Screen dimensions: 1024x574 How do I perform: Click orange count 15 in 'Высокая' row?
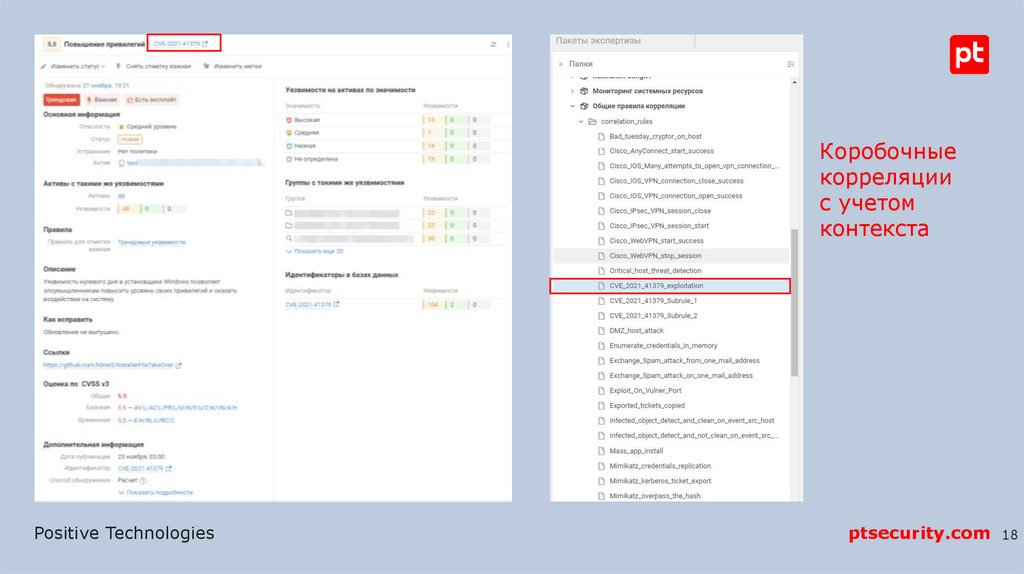point(432,120)
